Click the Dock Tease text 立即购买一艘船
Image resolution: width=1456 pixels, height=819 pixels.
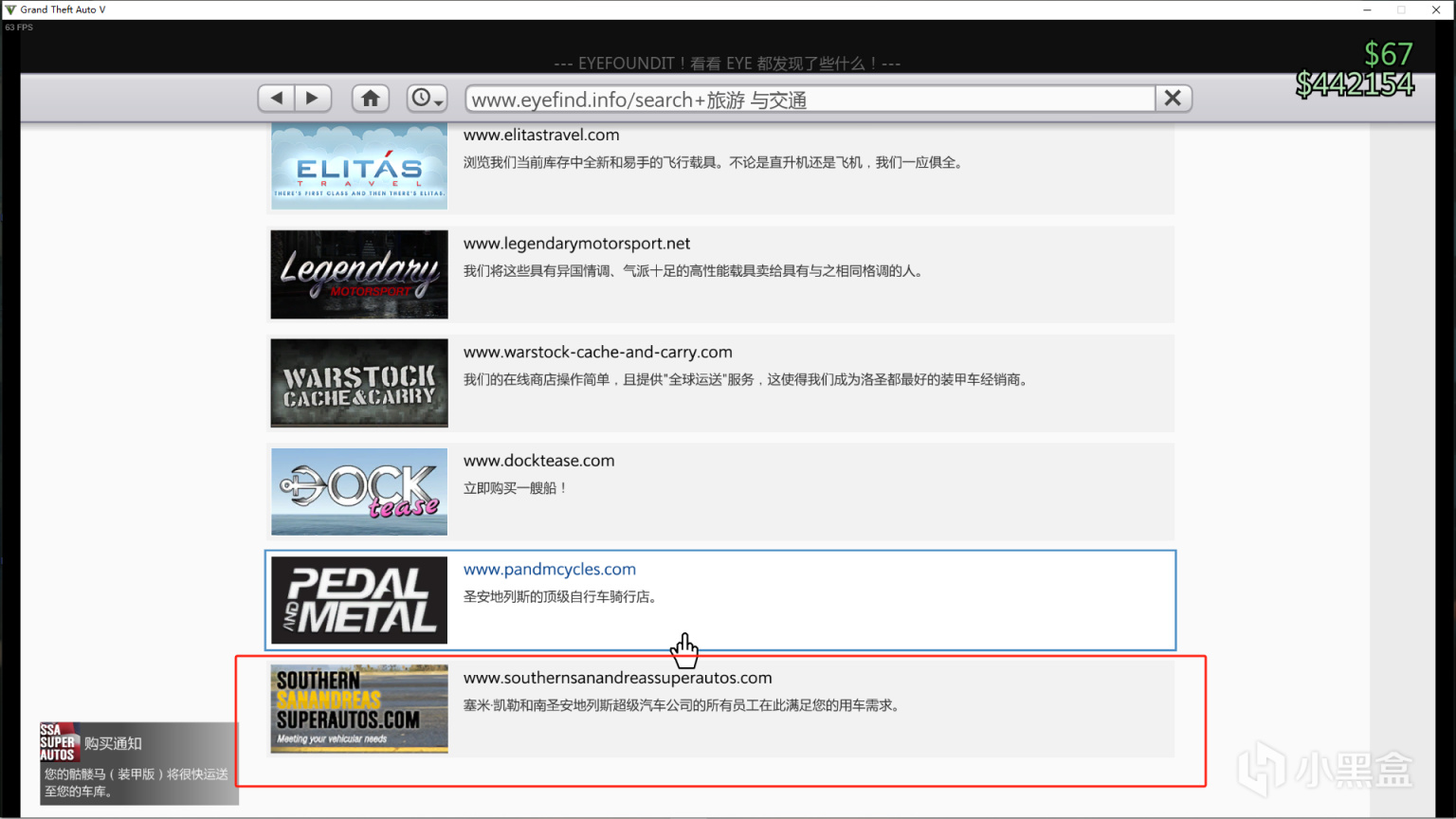click(517, 488)
